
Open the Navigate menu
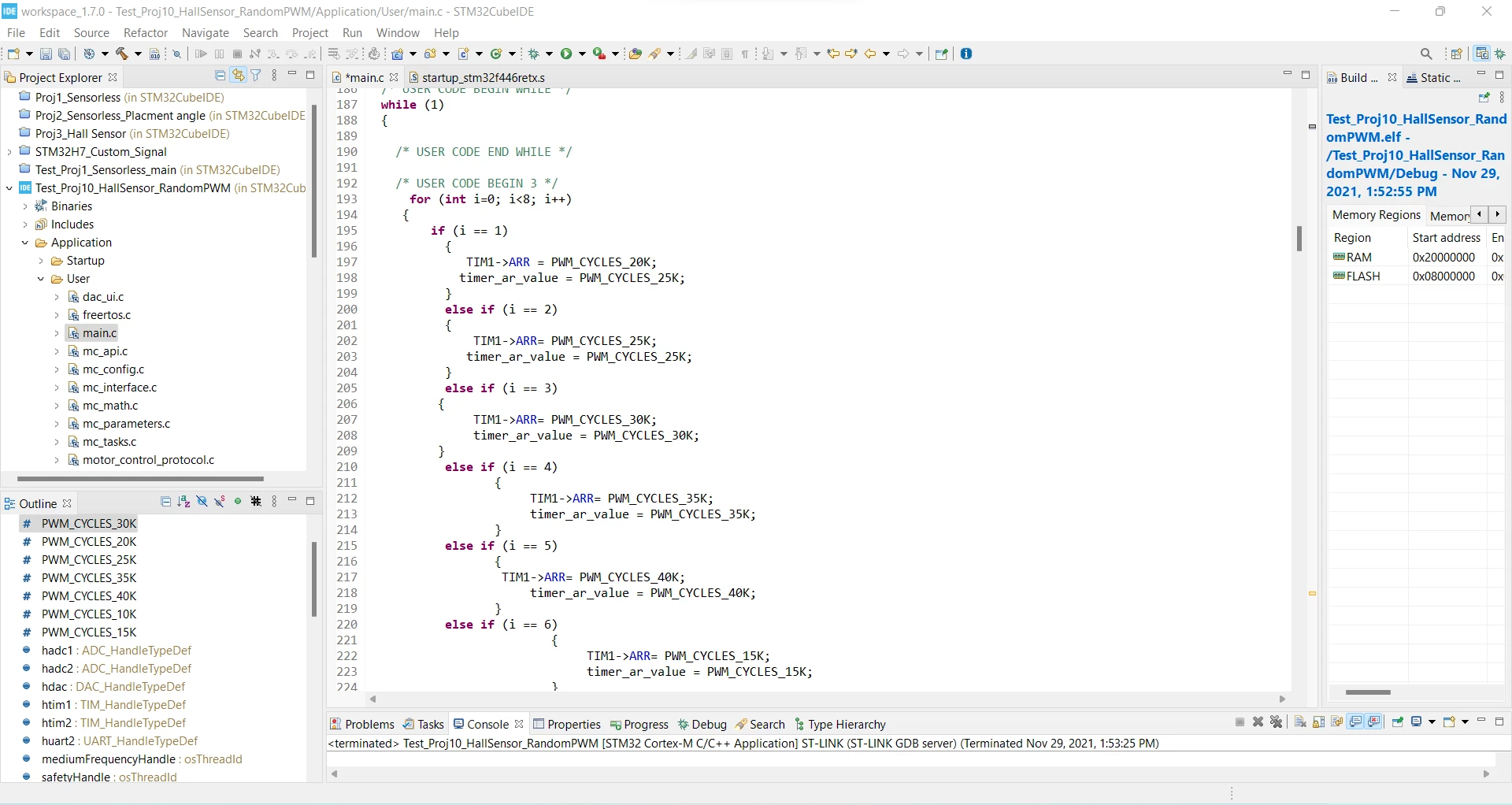click(x=206, y=32)
